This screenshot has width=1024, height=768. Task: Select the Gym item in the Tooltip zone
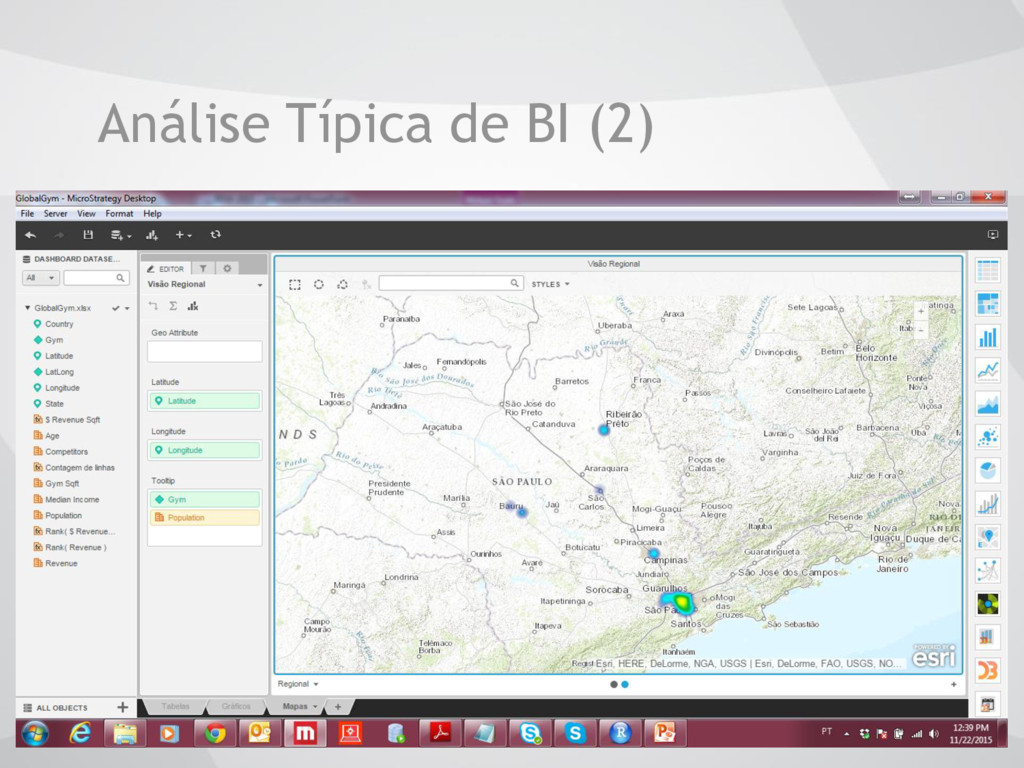click(204, 500)
